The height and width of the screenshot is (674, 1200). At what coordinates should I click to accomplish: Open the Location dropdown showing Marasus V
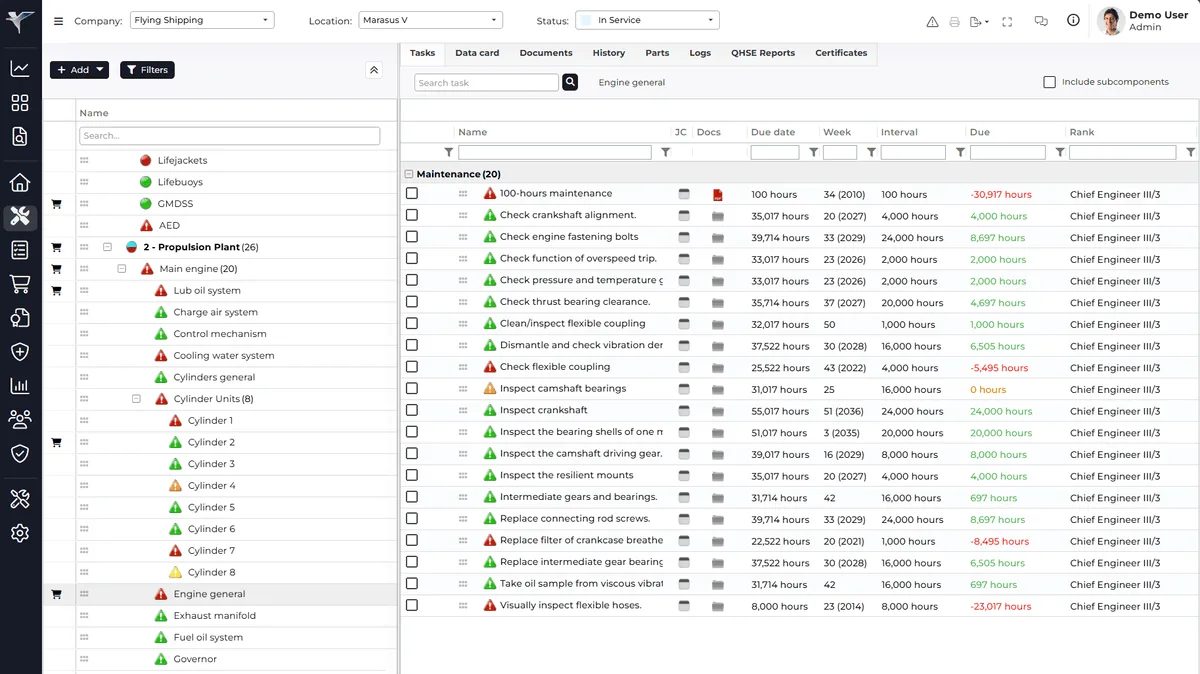point(430,19)
